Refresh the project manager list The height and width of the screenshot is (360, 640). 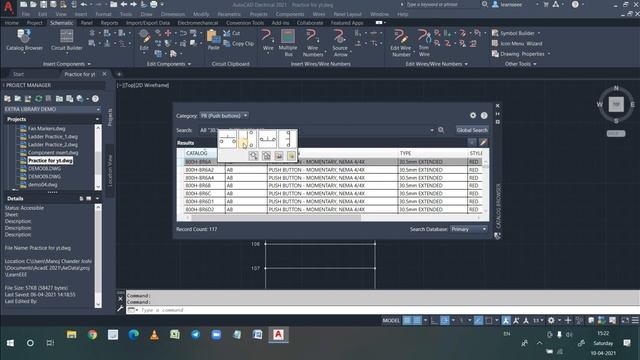[x=38, y=98]
